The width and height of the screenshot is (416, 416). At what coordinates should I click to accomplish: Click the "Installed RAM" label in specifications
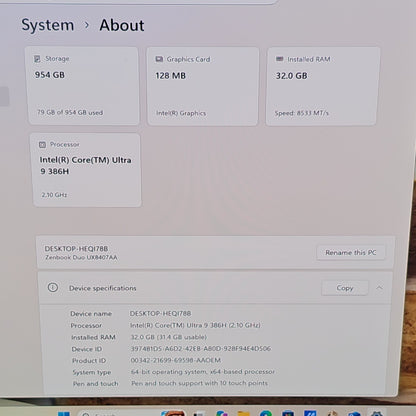click(93, 338)
